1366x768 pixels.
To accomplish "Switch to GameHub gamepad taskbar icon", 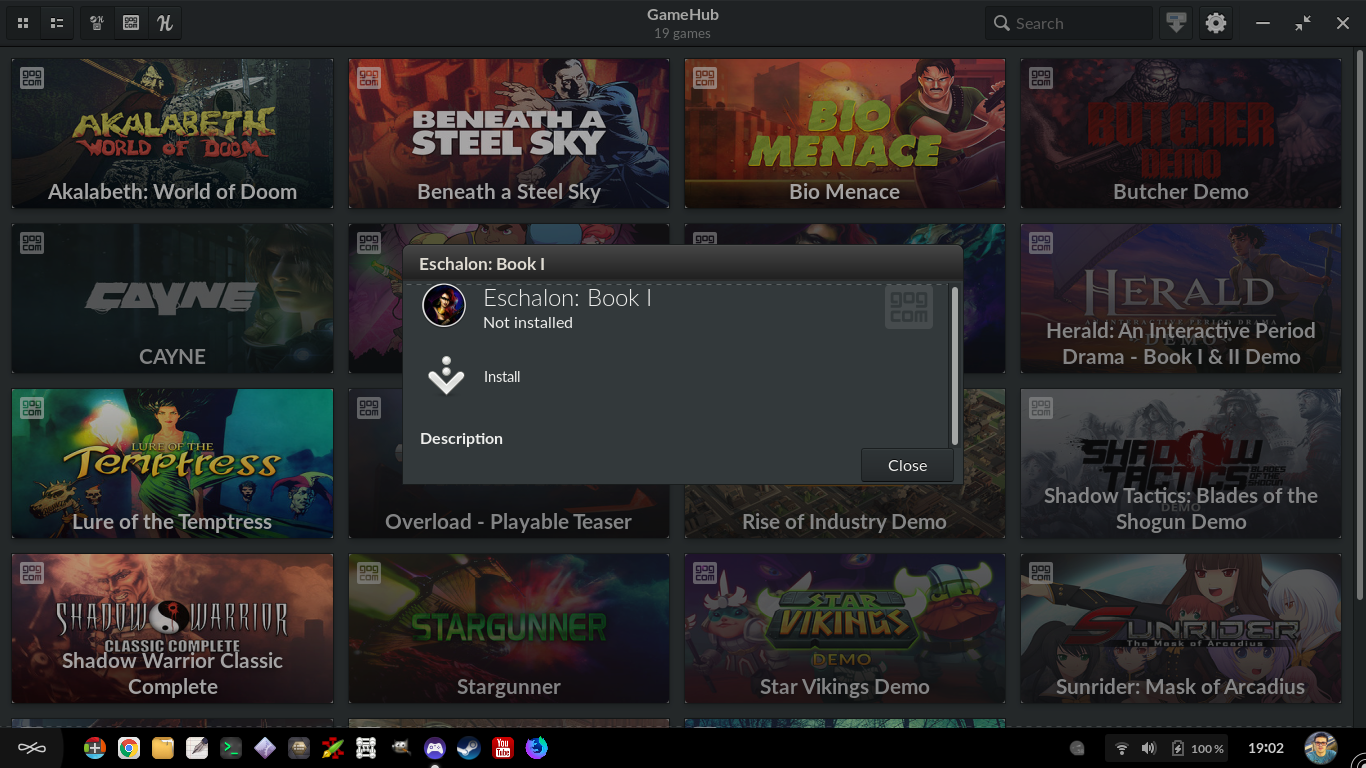I will [434, 748].
